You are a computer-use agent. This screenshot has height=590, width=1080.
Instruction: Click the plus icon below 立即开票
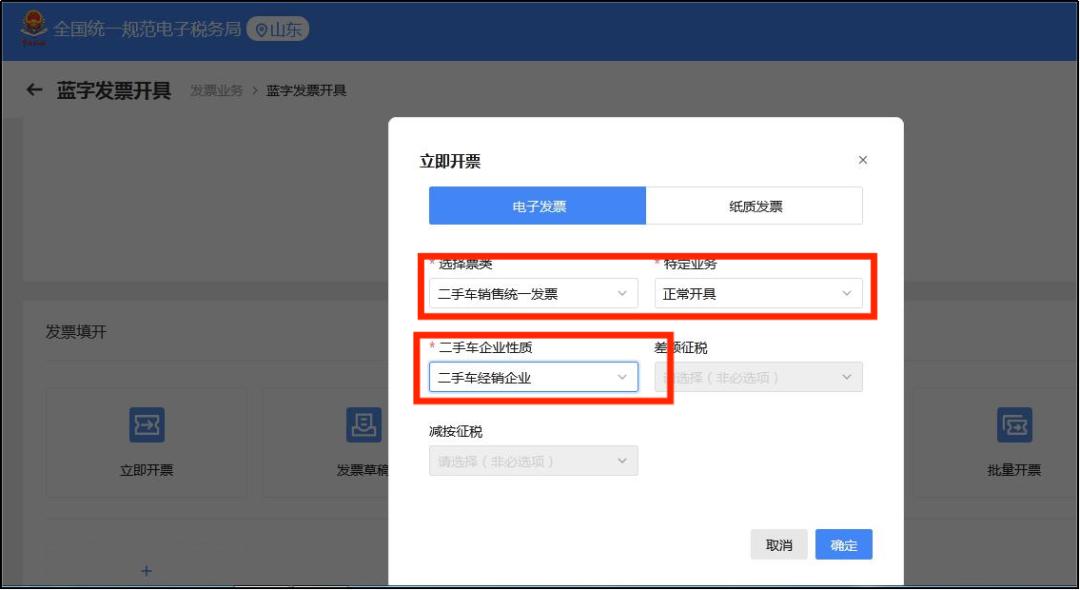pos(146,571)
